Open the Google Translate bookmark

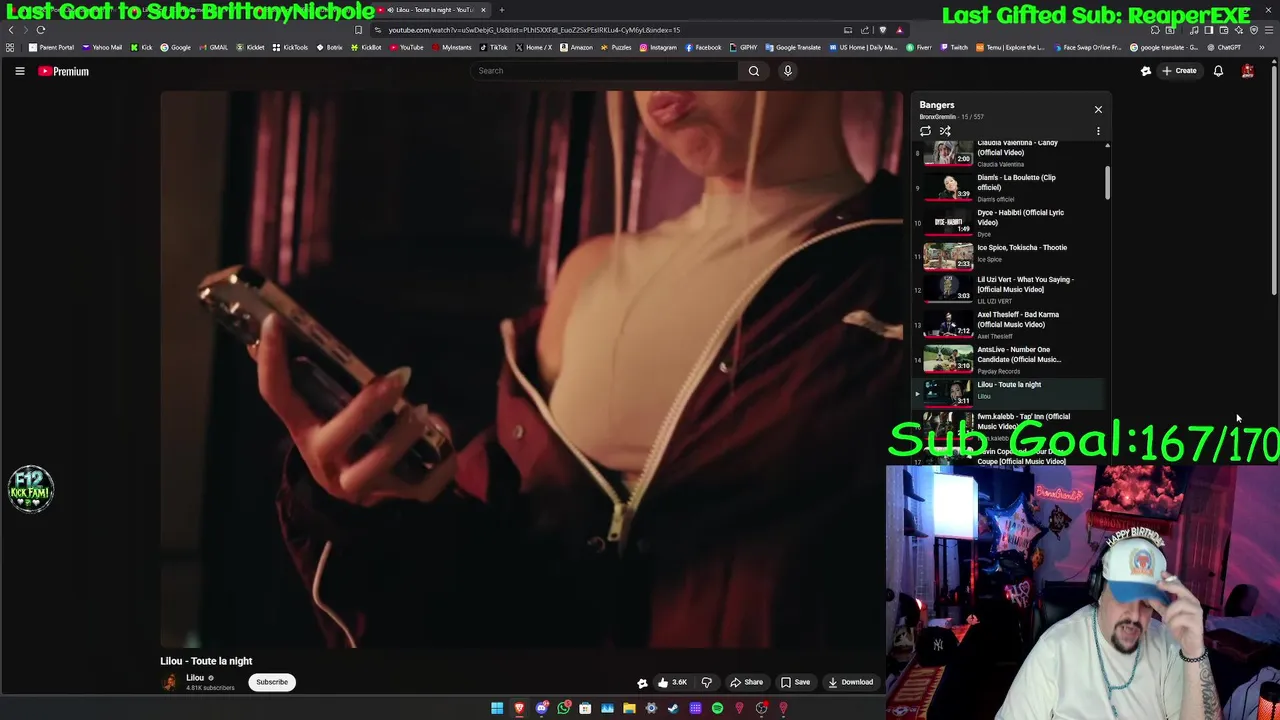[793, 47]
